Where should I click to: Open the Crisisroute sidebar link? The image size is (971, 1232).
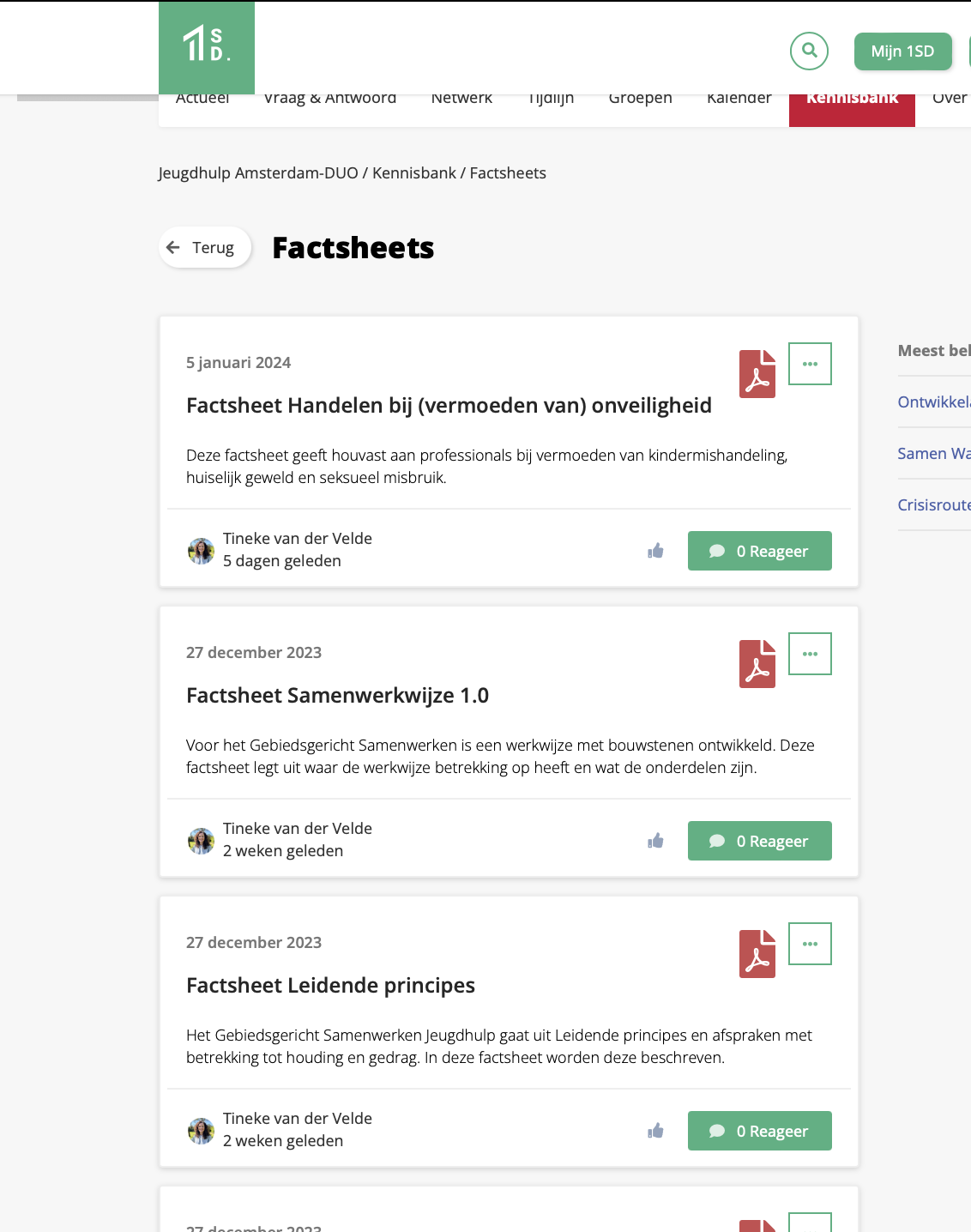pyautogui.click(x=933, y=505)
